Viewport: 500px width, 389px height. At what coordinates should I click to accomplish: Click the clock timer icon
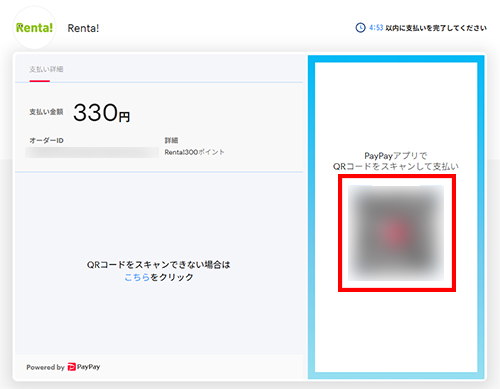click(360, 28)
